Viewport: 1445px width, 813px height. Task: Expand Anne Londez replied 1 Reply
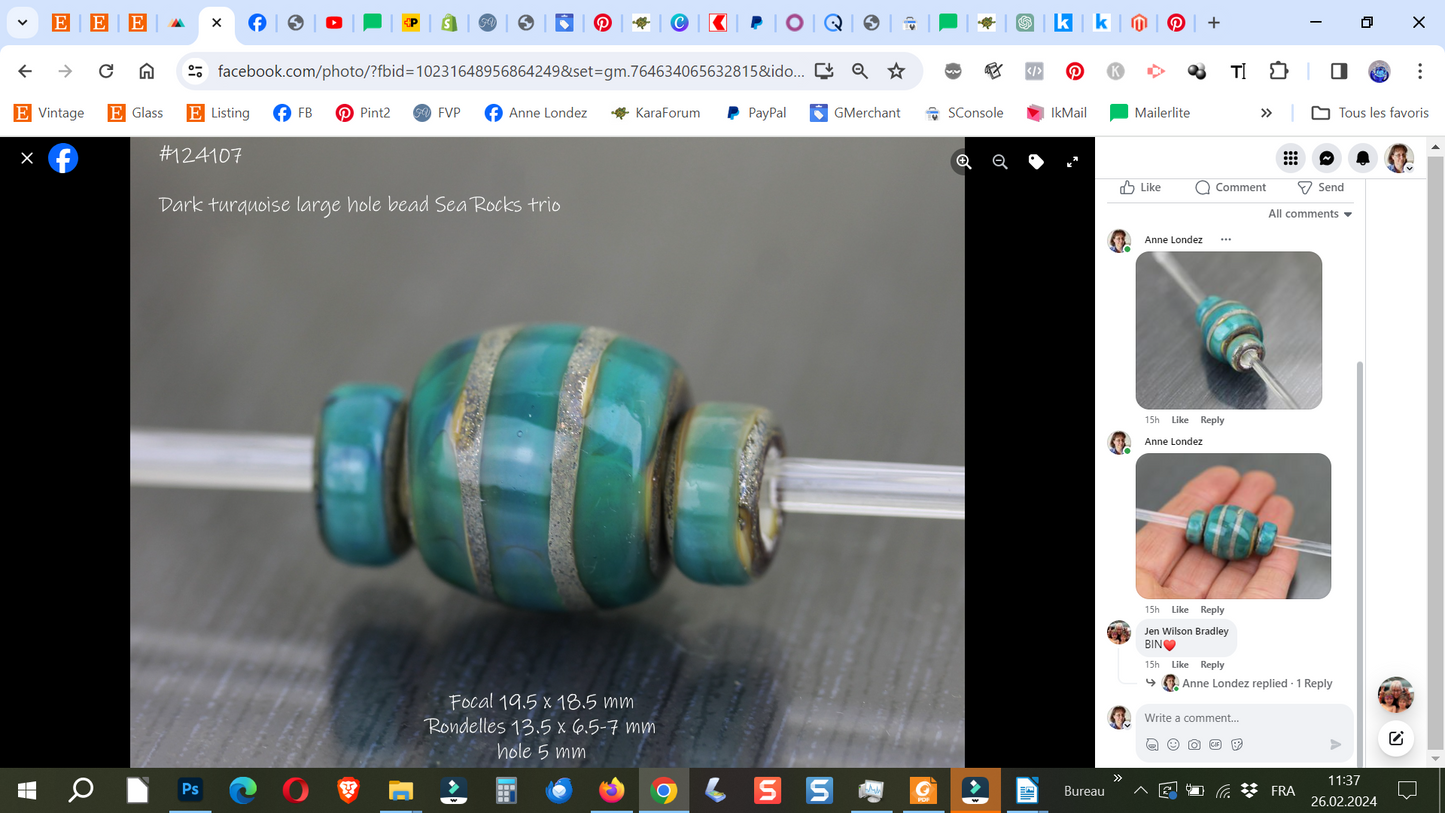(1257, 684)
